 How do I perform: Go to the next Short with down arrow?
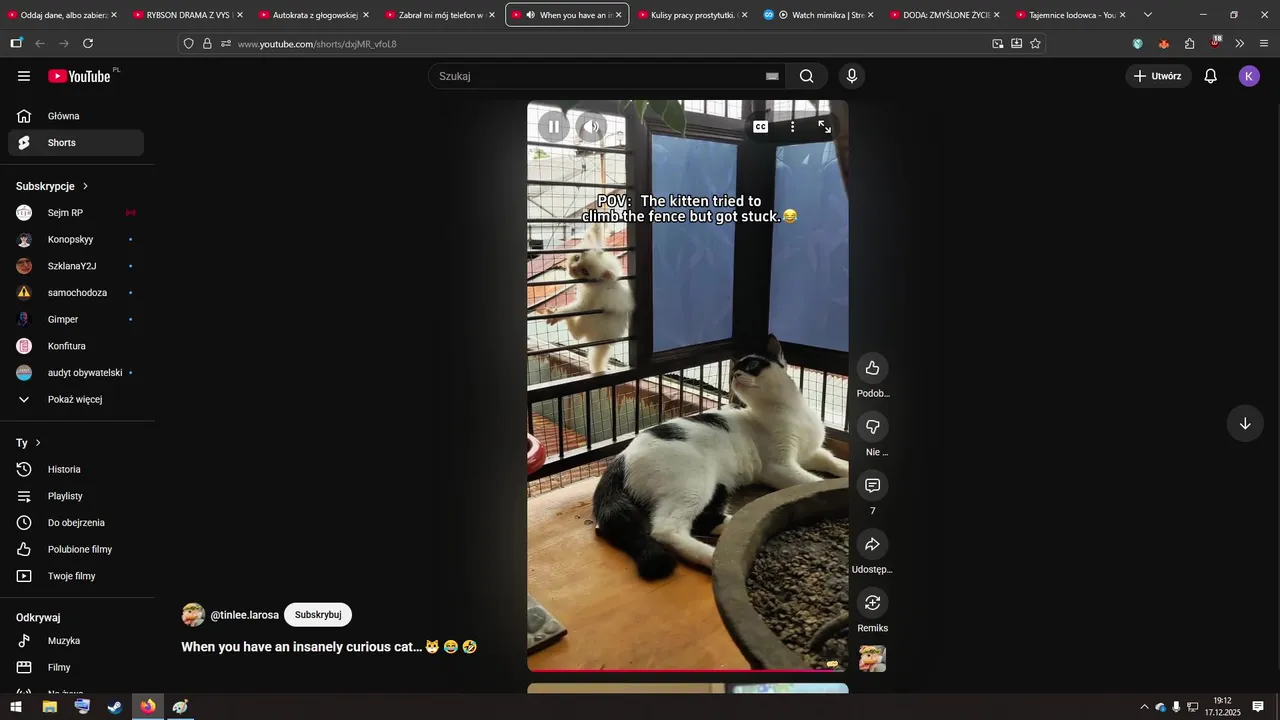pos(1245,424)
